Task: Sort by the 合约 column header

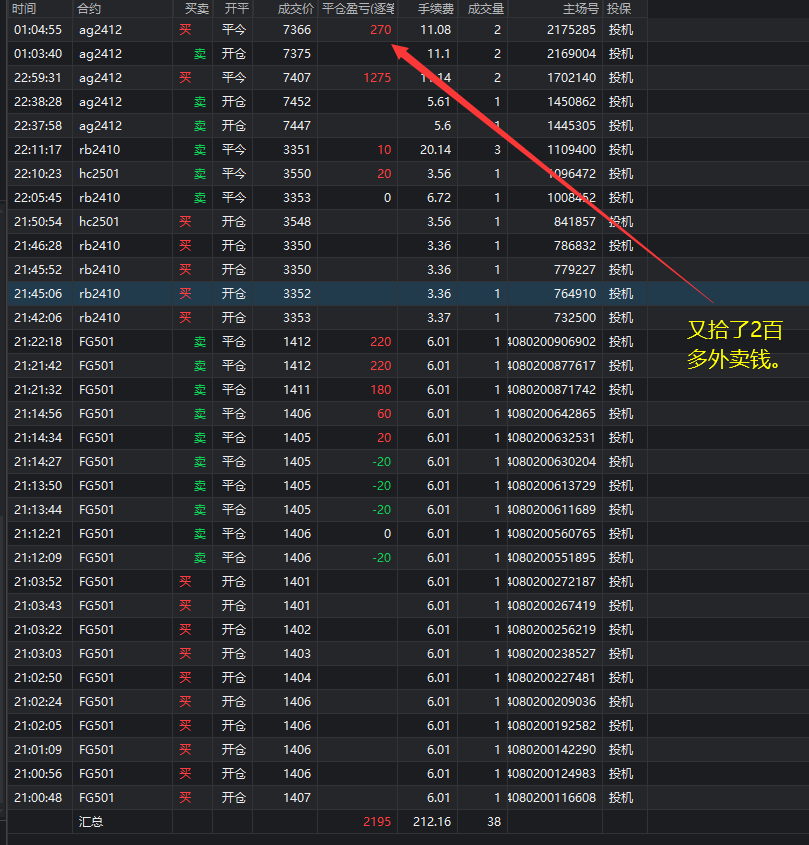Action: click(89, 8)
